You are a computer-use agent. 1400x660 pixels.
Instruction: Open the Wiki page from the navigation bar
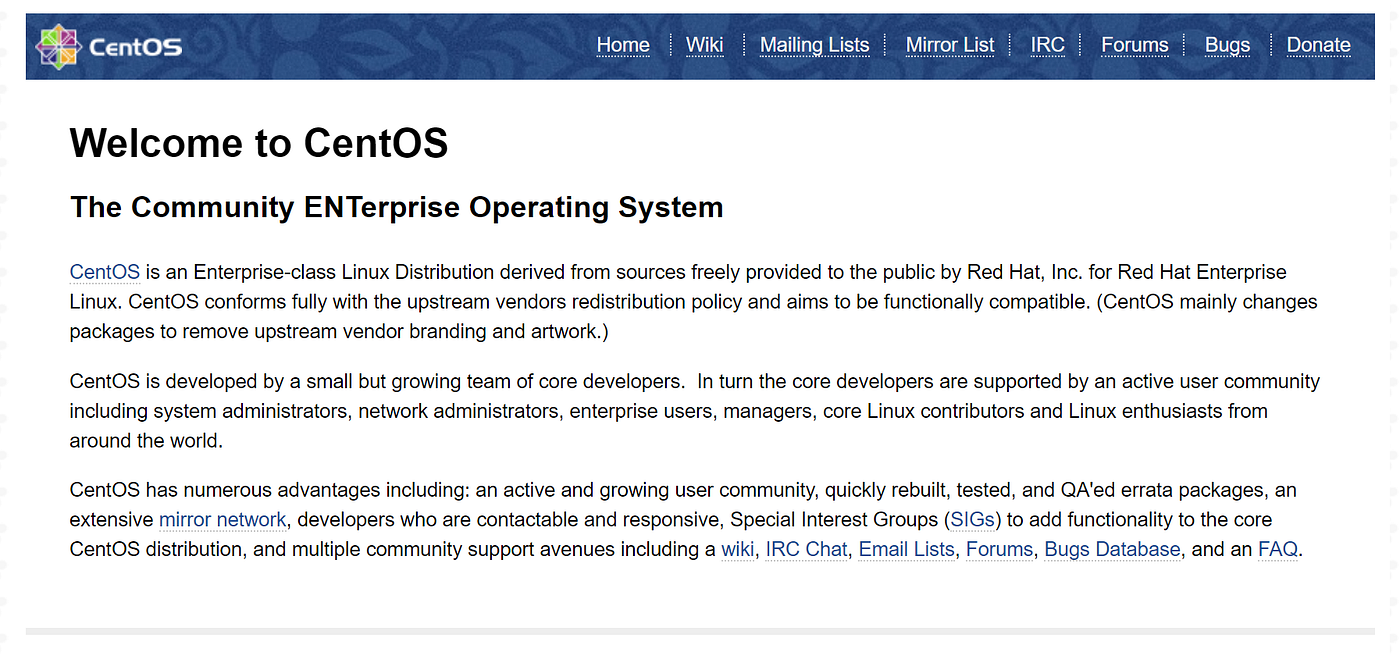704,45
